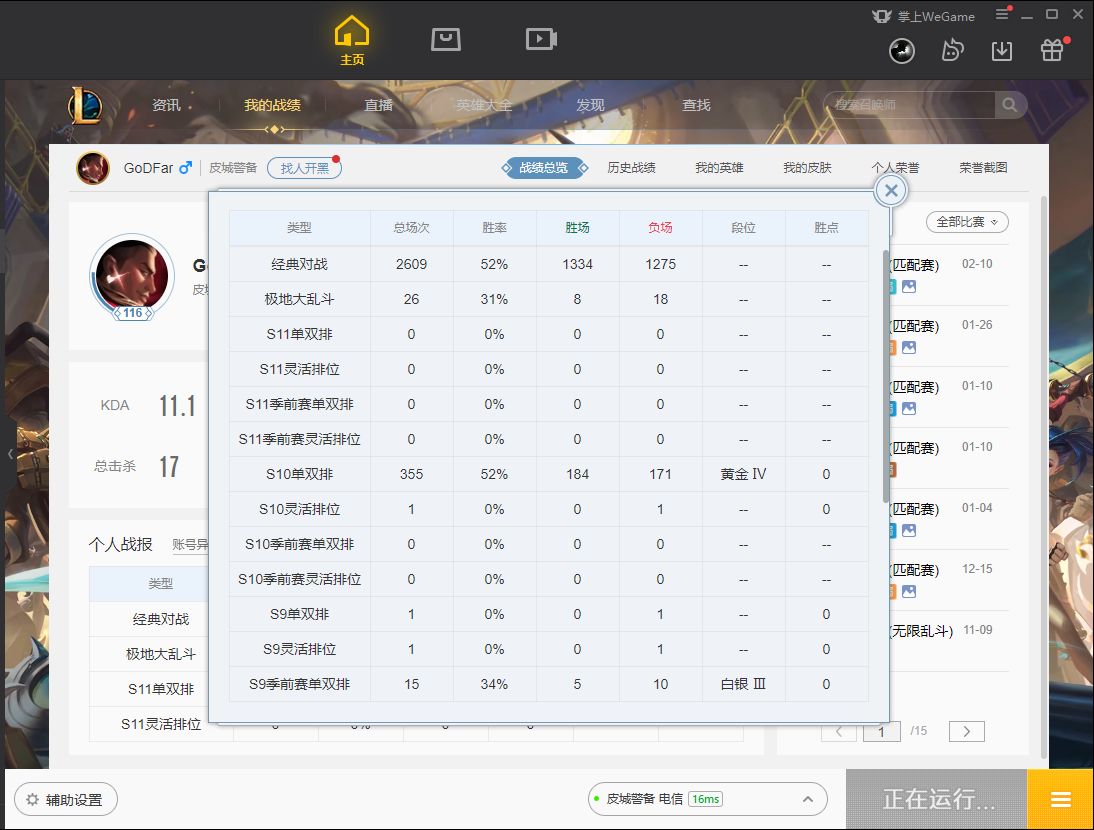The width and height of the screenshot is (1094, 830).
Task: Switch to 资讯 navigation tab
Action: point(166,105)
